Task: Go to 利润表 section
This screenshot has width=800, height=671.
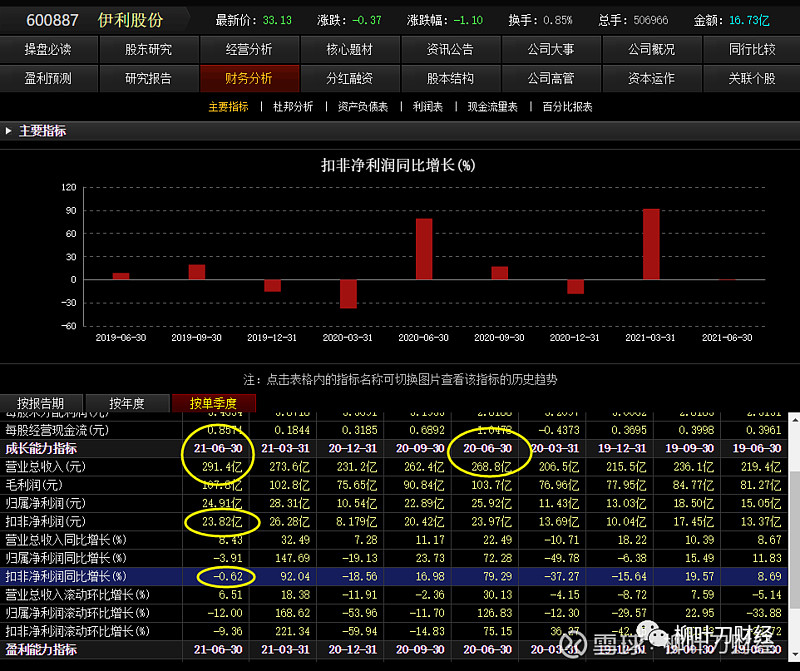Action: tap(428, 107)
